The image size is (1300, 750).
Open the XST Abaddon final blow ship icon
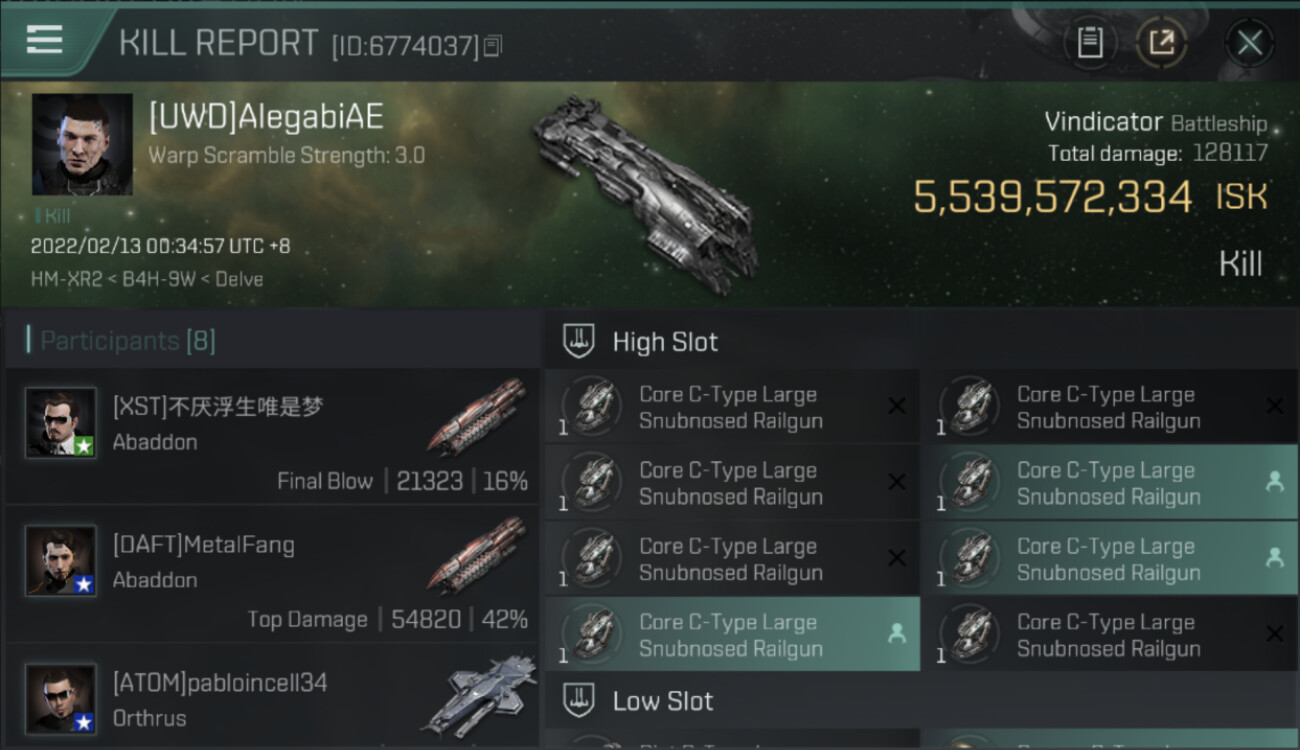click(478, 417)
